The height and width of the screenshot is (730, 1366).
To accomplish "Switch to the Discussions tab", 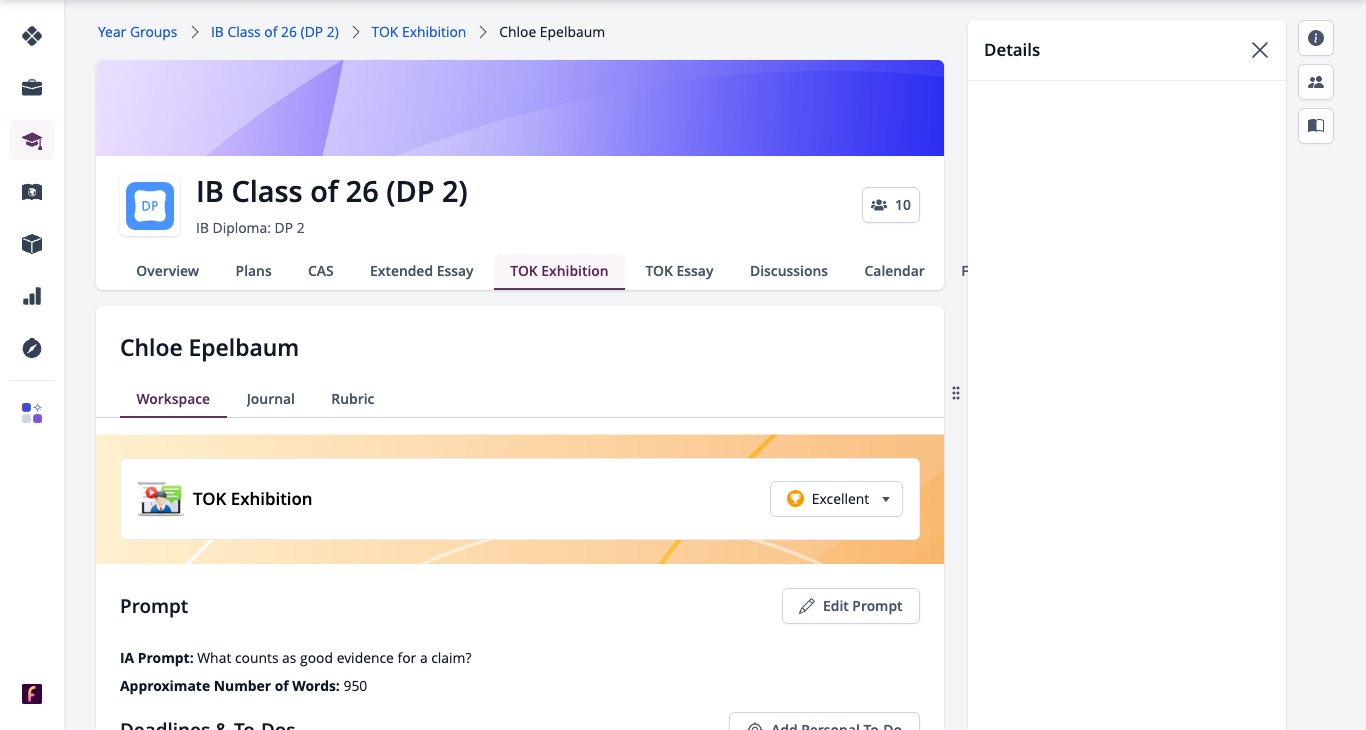I will [789, 271].
